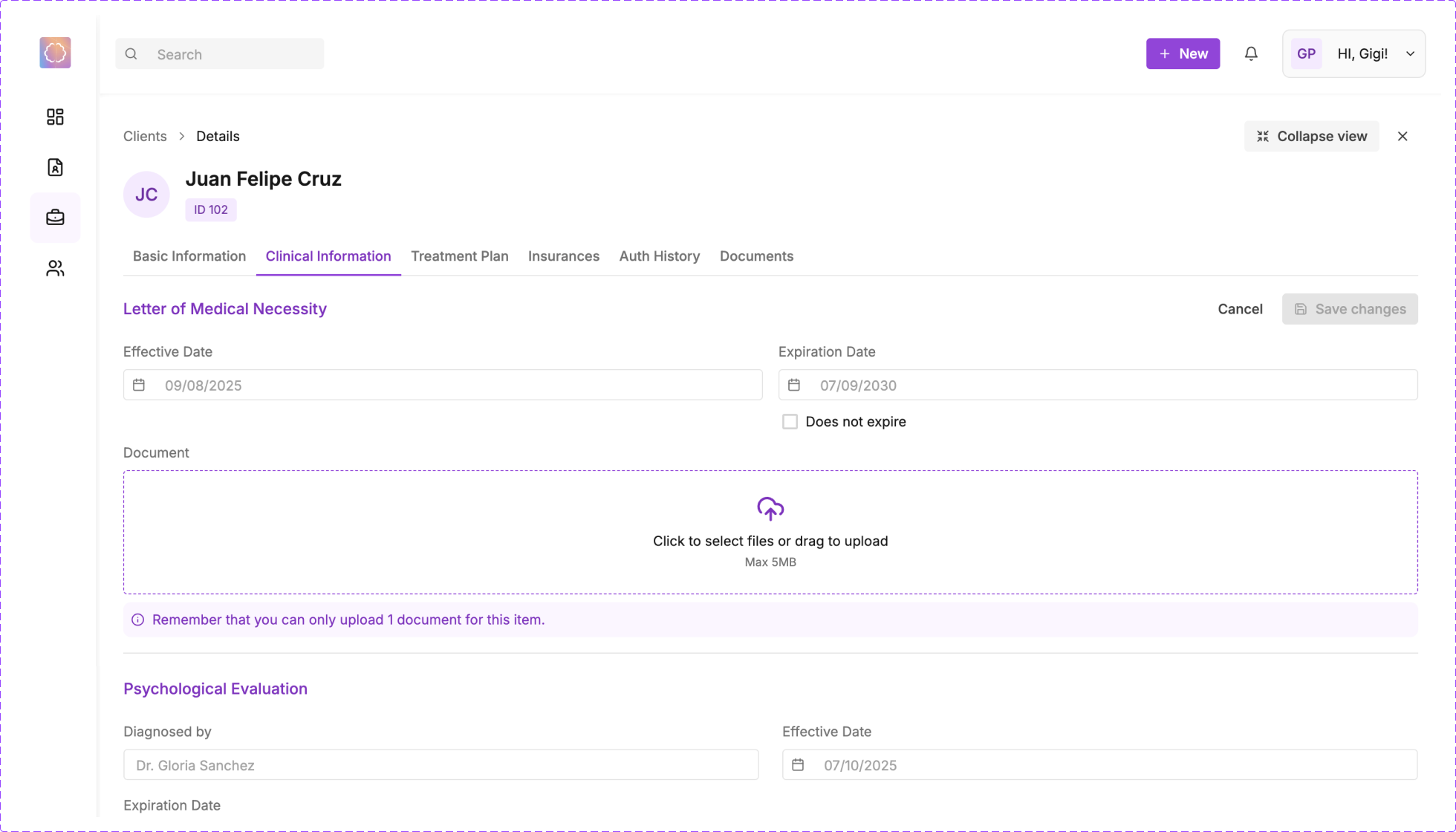
Task: Close the client details view
Action: (1403, 136)
